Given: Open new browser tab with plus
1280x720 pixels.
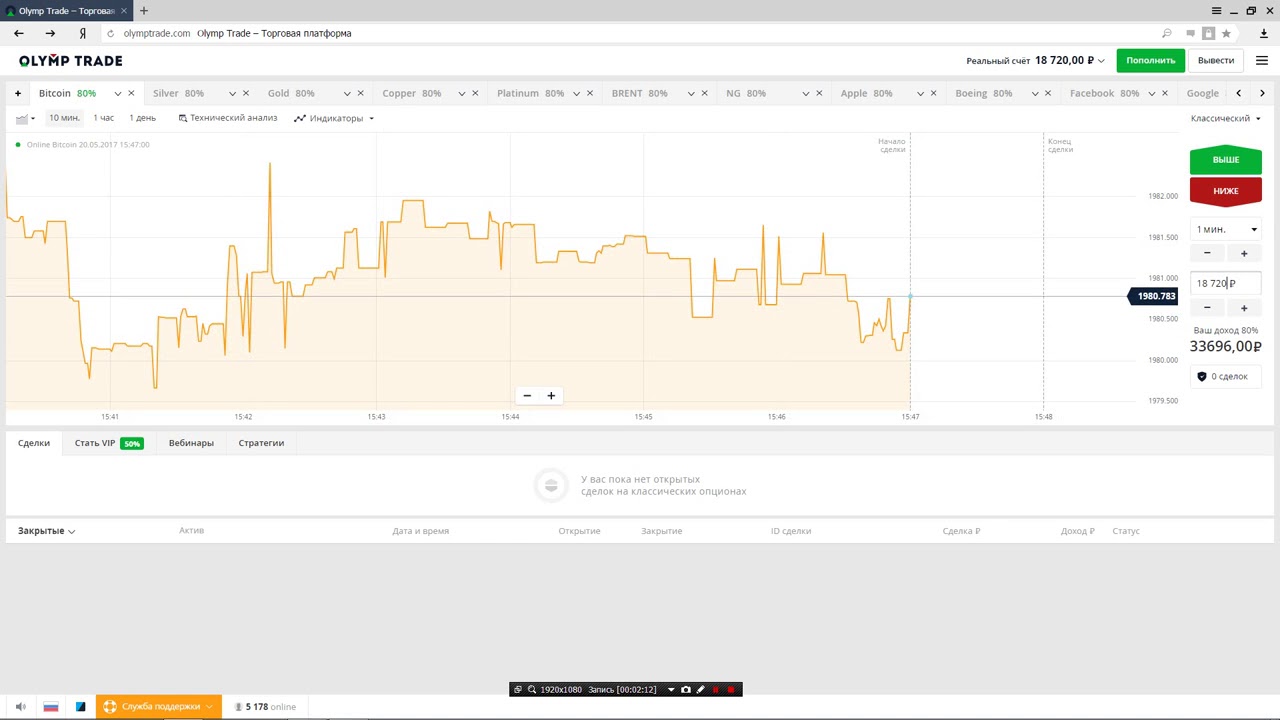Looking at the screenshot, I should click(x=144, y=11).
